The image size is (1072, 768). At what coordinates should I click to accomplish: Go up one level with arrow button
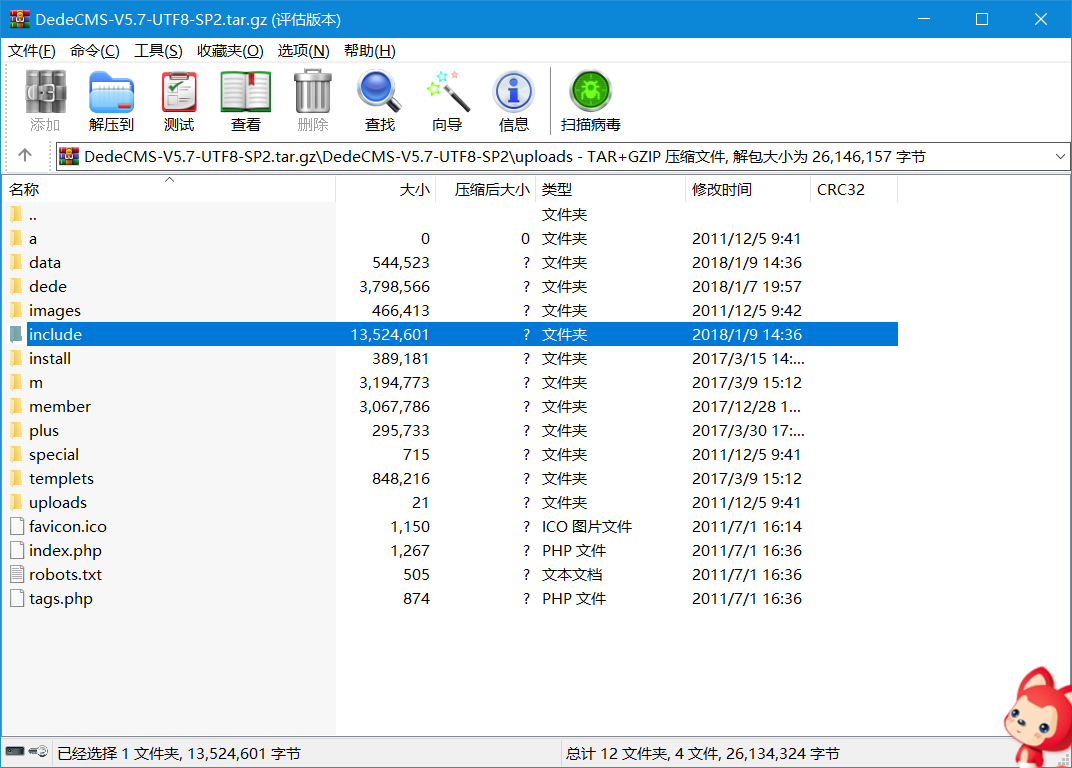[x=25, y=156]
